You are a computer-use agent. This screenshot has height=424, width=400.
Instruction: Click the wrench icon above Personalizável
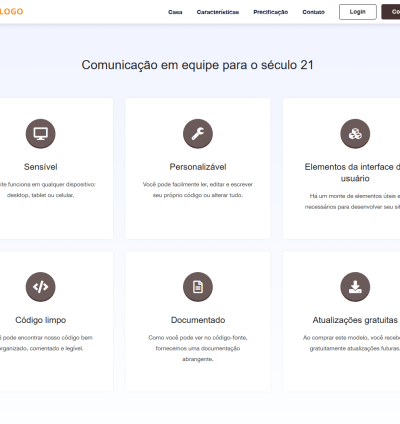198,134
